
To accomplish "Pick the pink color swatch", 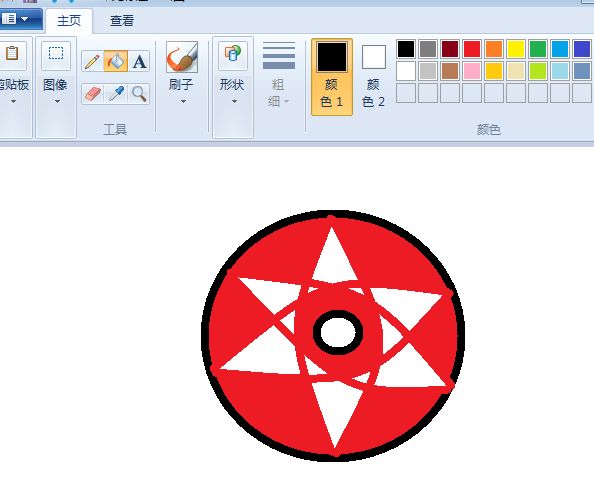I will (472, 71).
